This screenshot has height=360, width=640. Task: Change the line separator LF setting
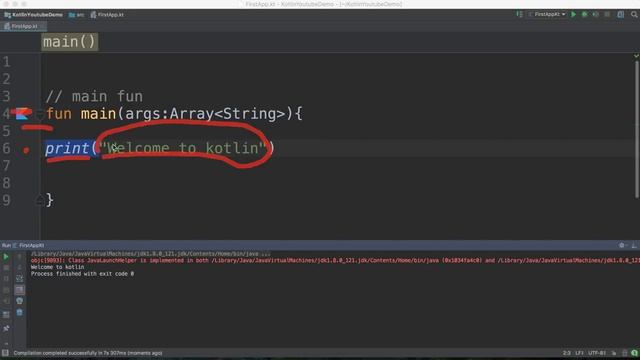click(x=579, y=353)
